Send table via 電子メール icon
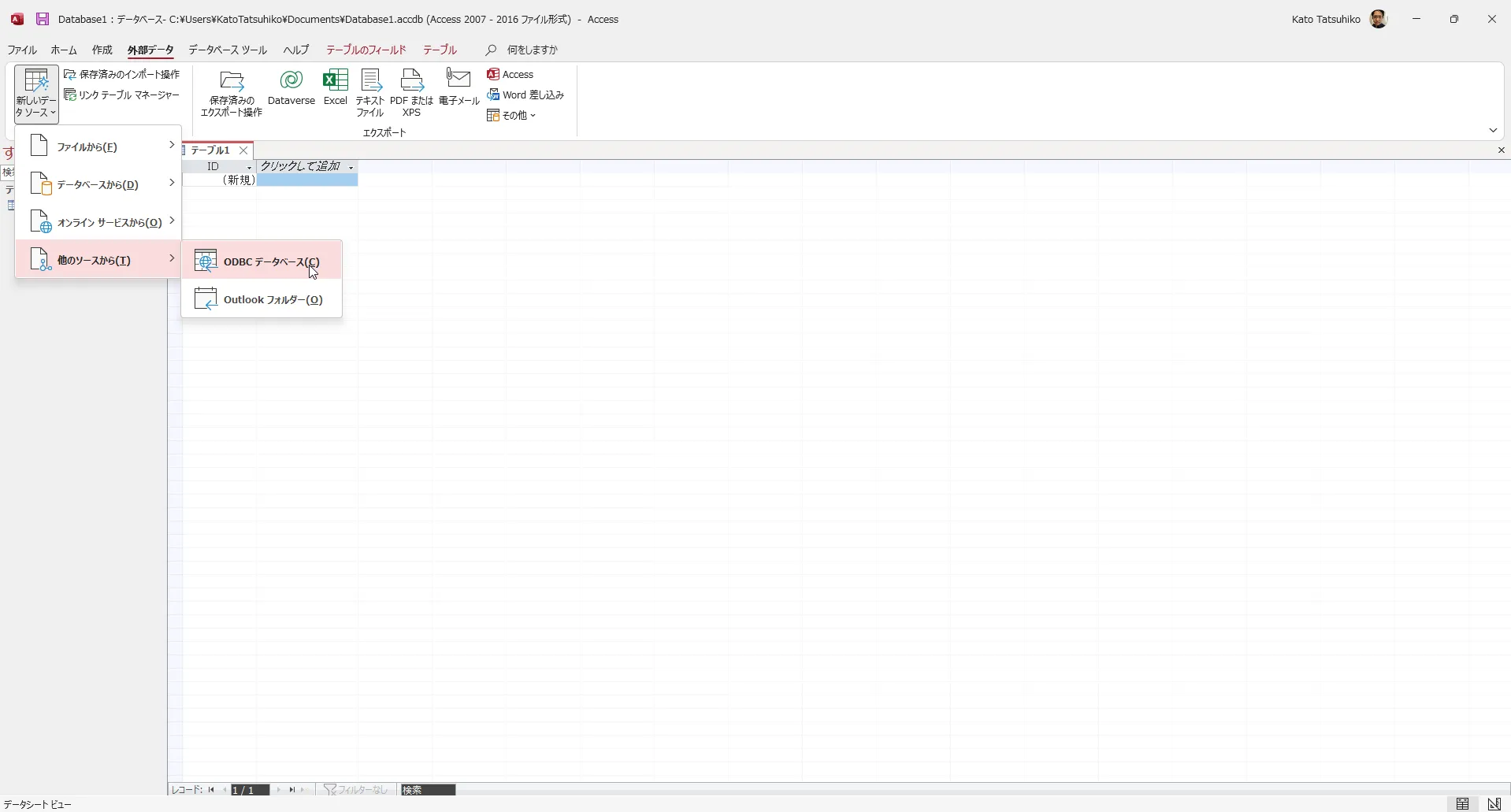The width and height of the screenshot is (1511, 812). pos(458,87)
